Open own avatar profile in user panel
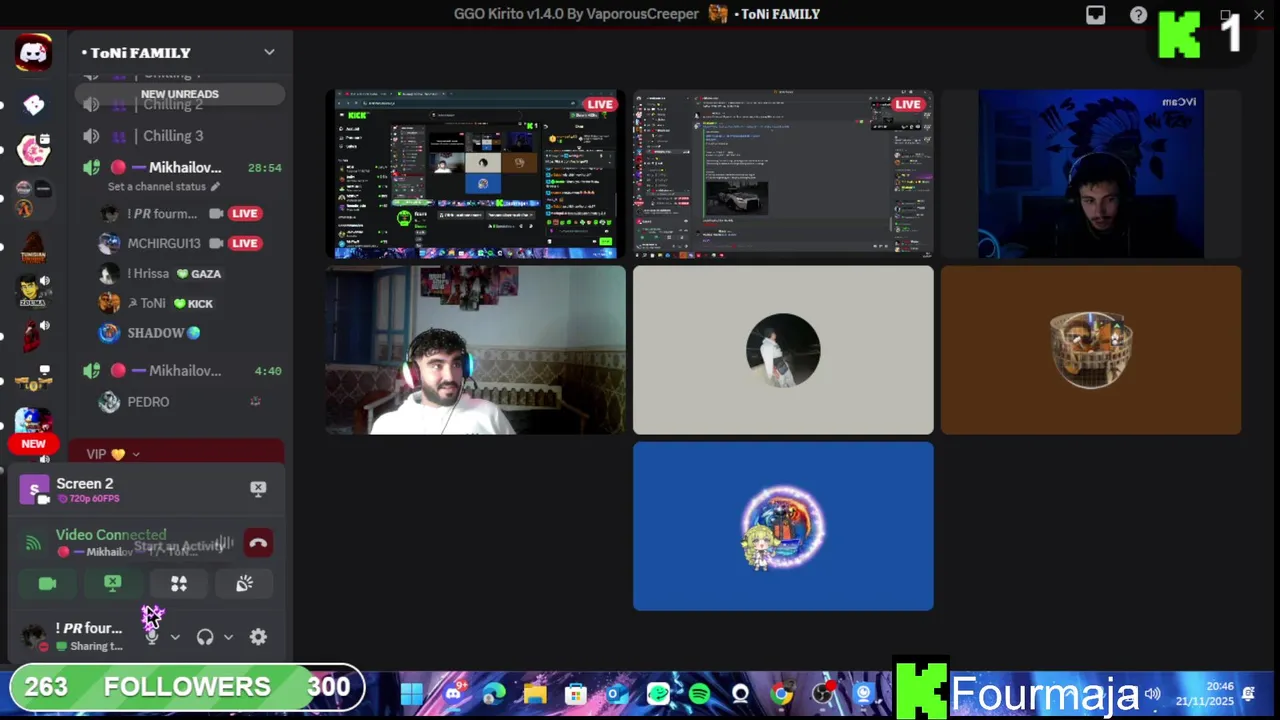Screen dimensions: 1280x720 34,637
